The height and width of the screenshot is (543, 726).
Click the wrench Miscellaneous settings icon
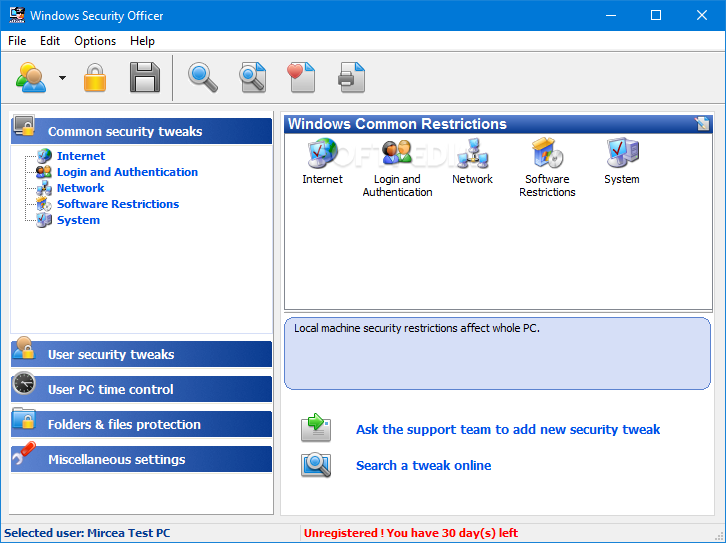24,453
